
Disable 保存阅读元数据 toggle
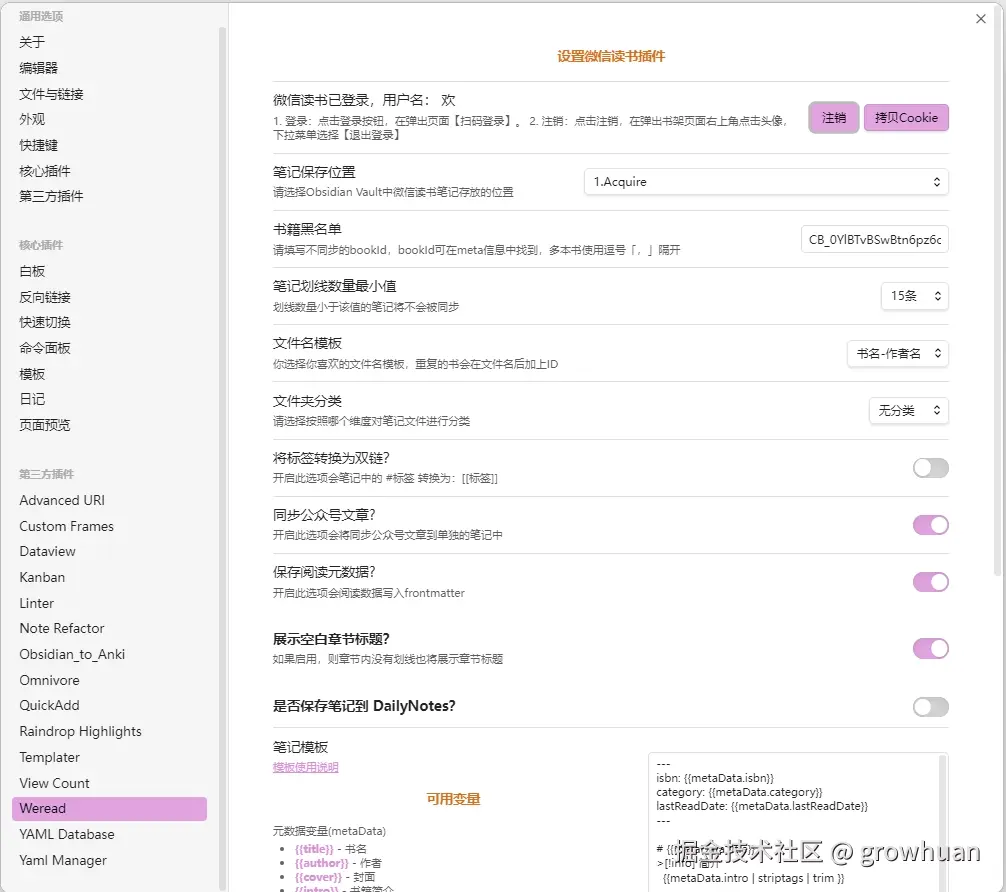click(930, 582)
